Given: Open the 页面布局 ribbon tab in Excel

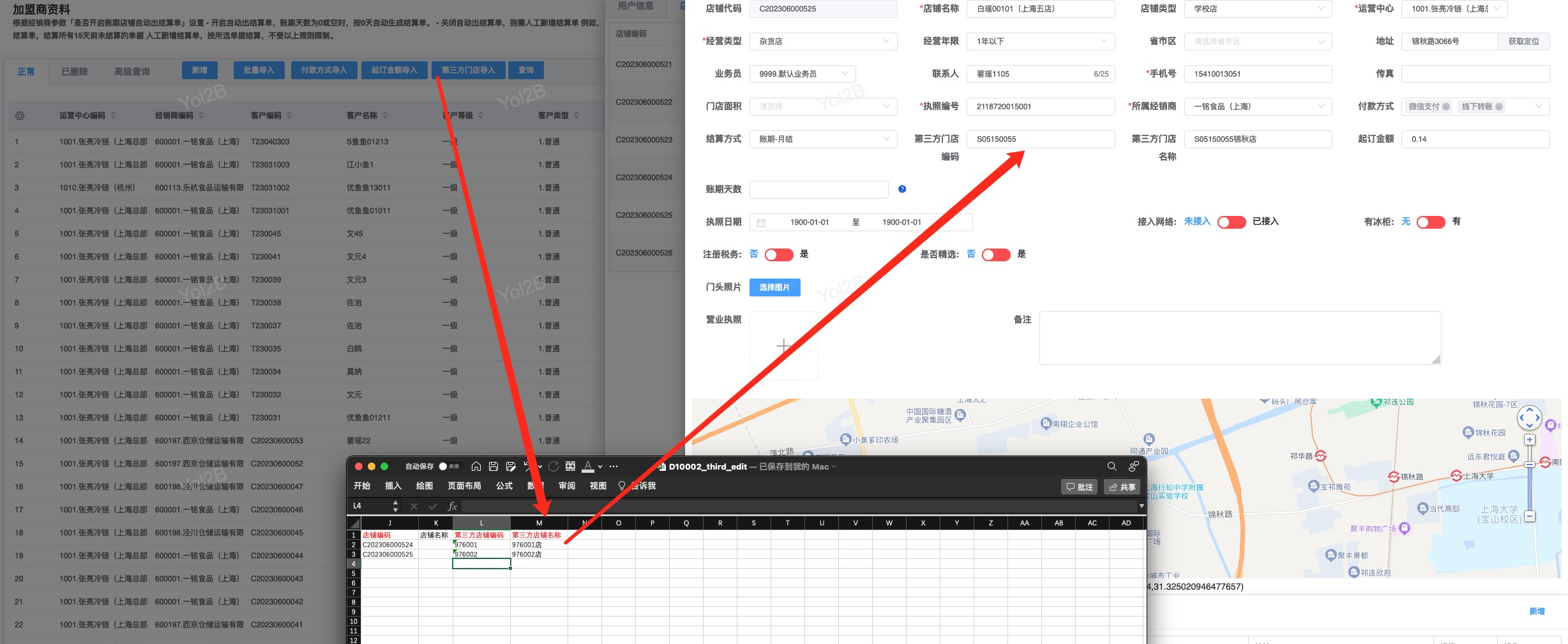Looking at the screenshot, I should (x=464, y=486).
